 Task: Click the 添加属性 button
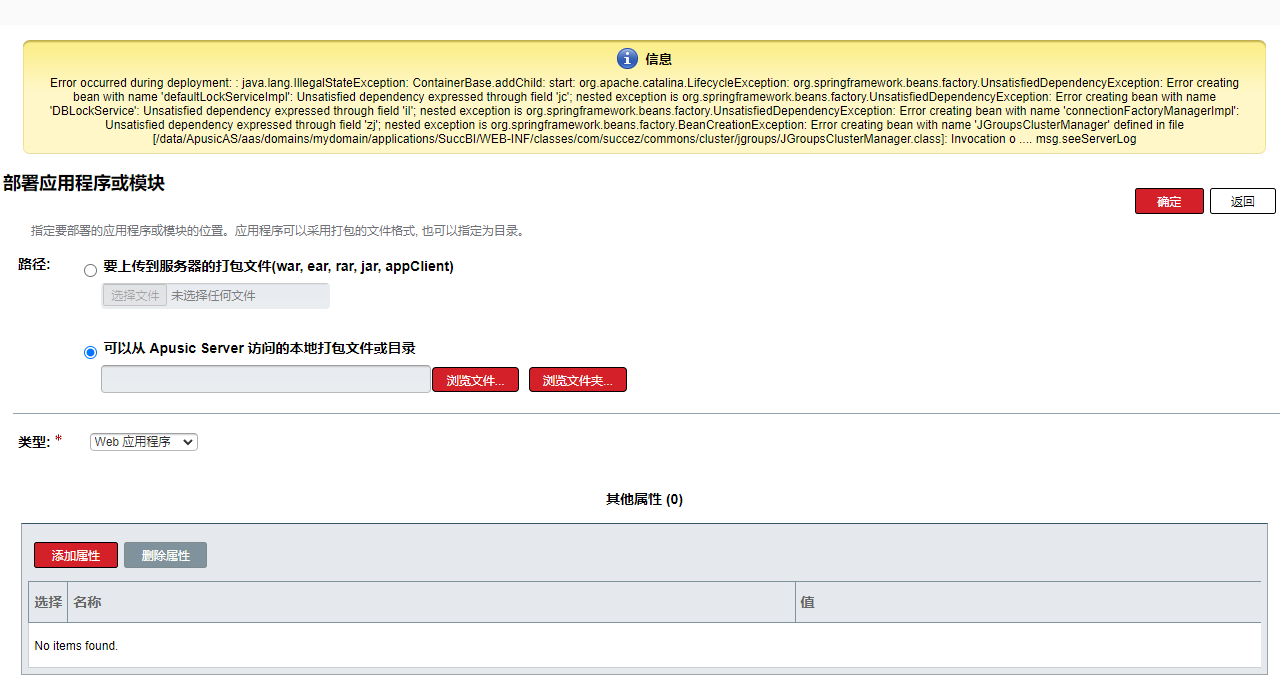point(76,555)
